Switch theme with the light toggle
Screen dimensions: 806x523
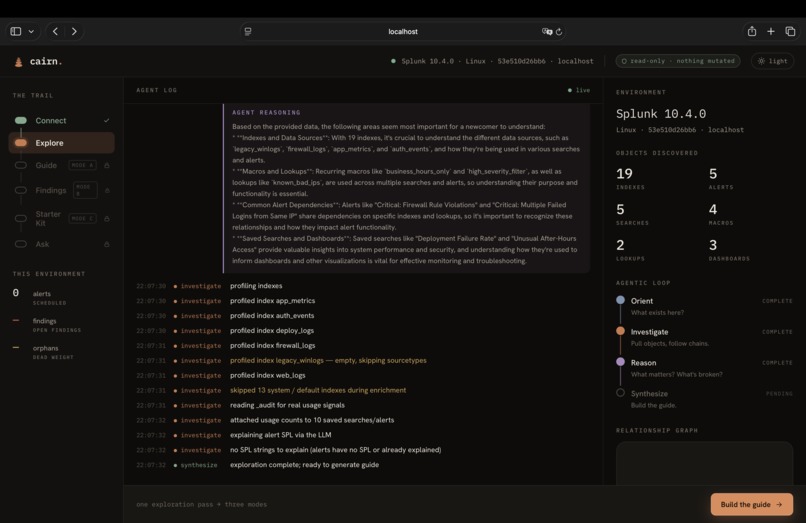[773, 61]
